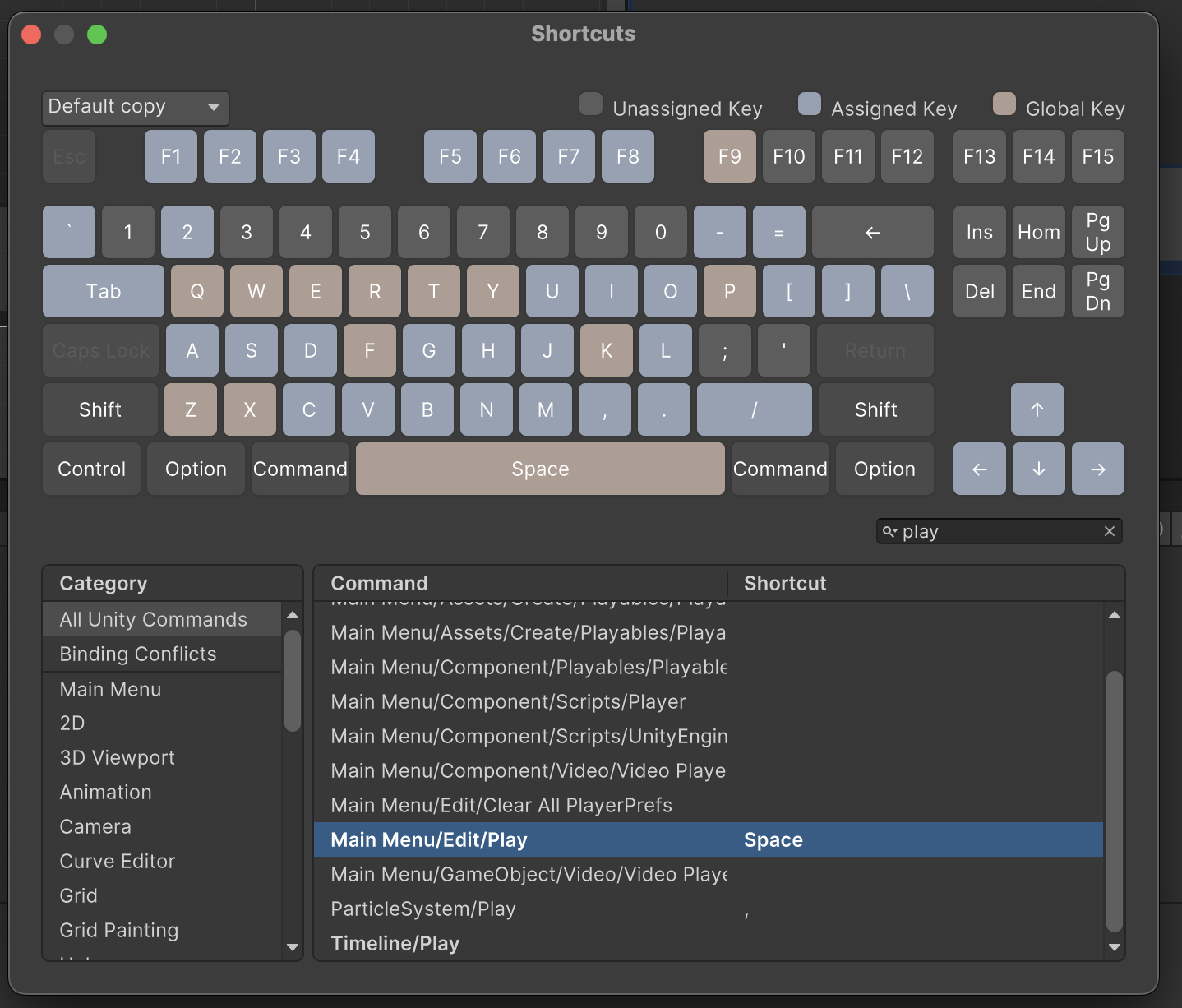This screenshot has height=1008, width=1182.
Task: Click the Down arrow key
Action: (x=1039, y=469)
